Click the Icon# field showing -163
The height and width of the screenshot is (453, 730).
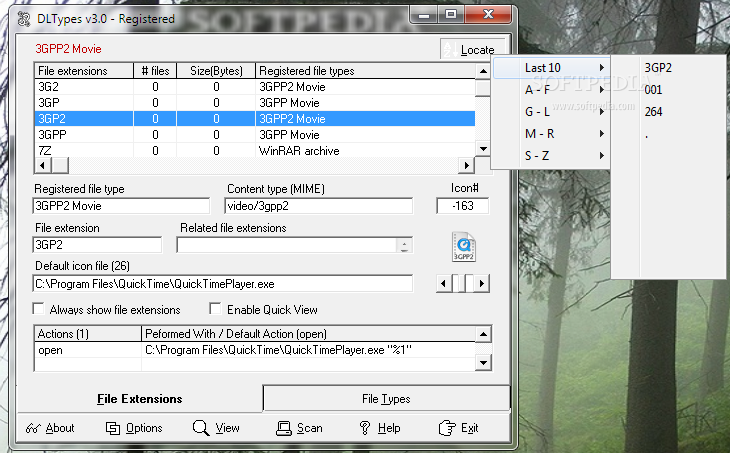[x=463, y=206]
